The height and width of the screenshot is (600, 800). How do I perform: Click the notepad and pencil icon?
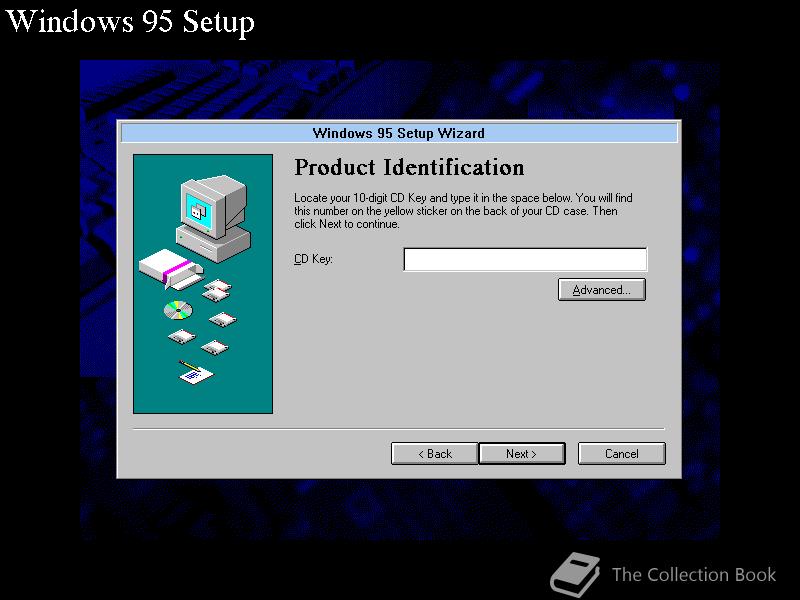[x=195, y=373]
